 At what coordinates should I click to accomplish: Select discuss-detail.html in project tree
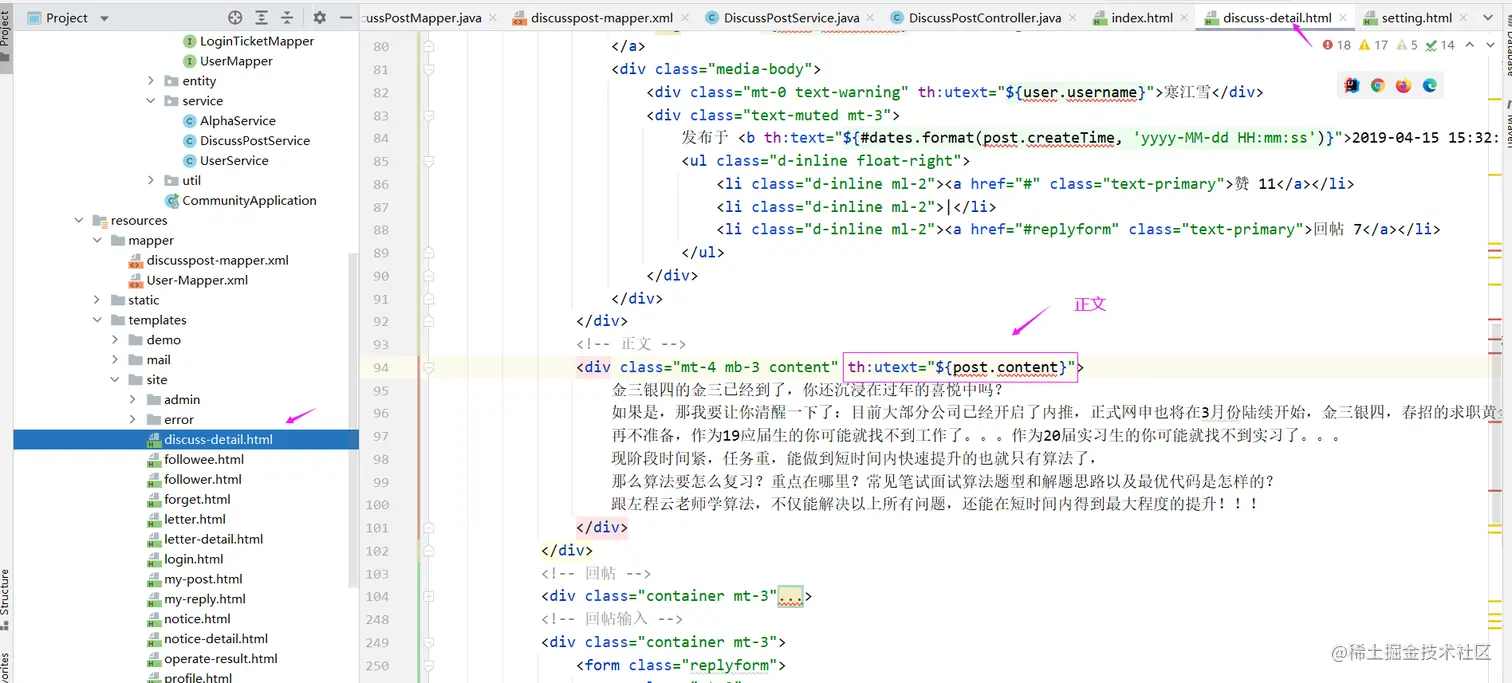coord(218,440)
